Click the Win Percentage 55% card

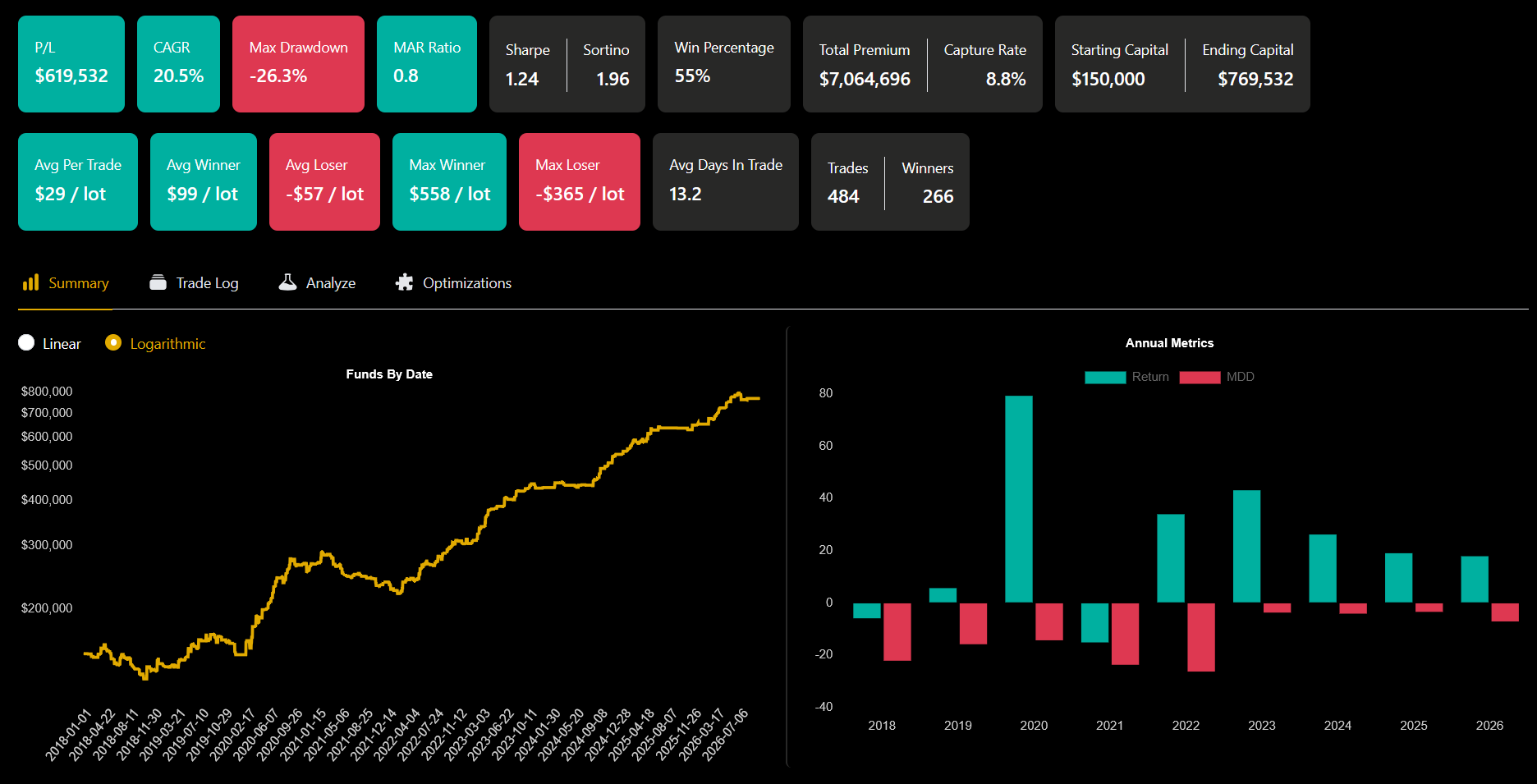point(724,64)
